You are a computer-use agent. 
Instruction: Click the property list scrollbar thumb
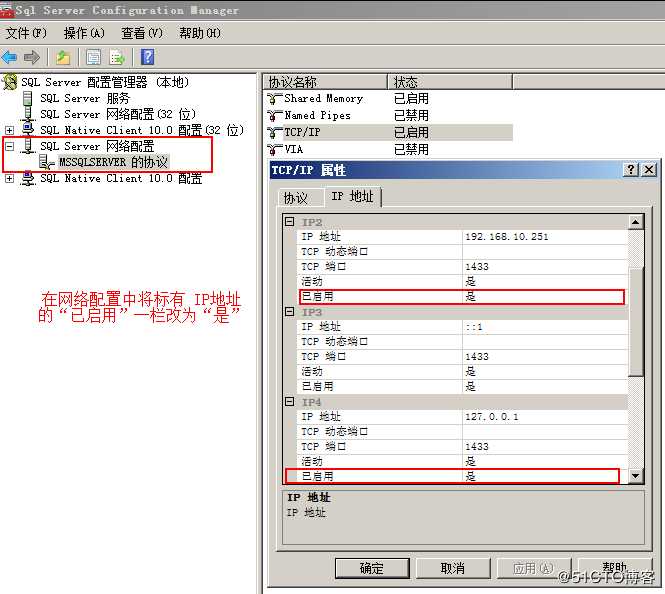click(635, 321)
